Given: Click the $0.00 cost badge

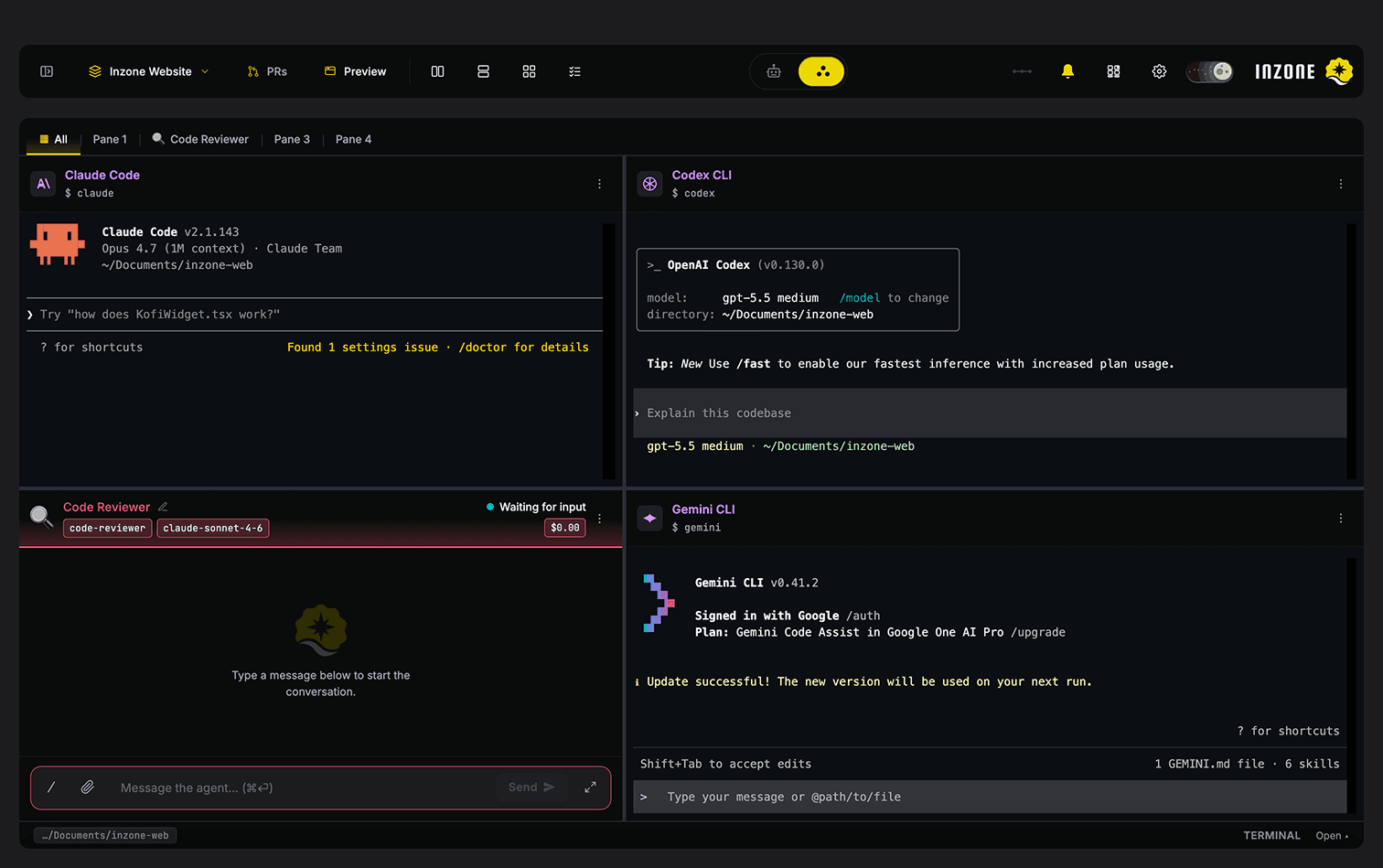Looking at the screenshot, I should point(565,528).
